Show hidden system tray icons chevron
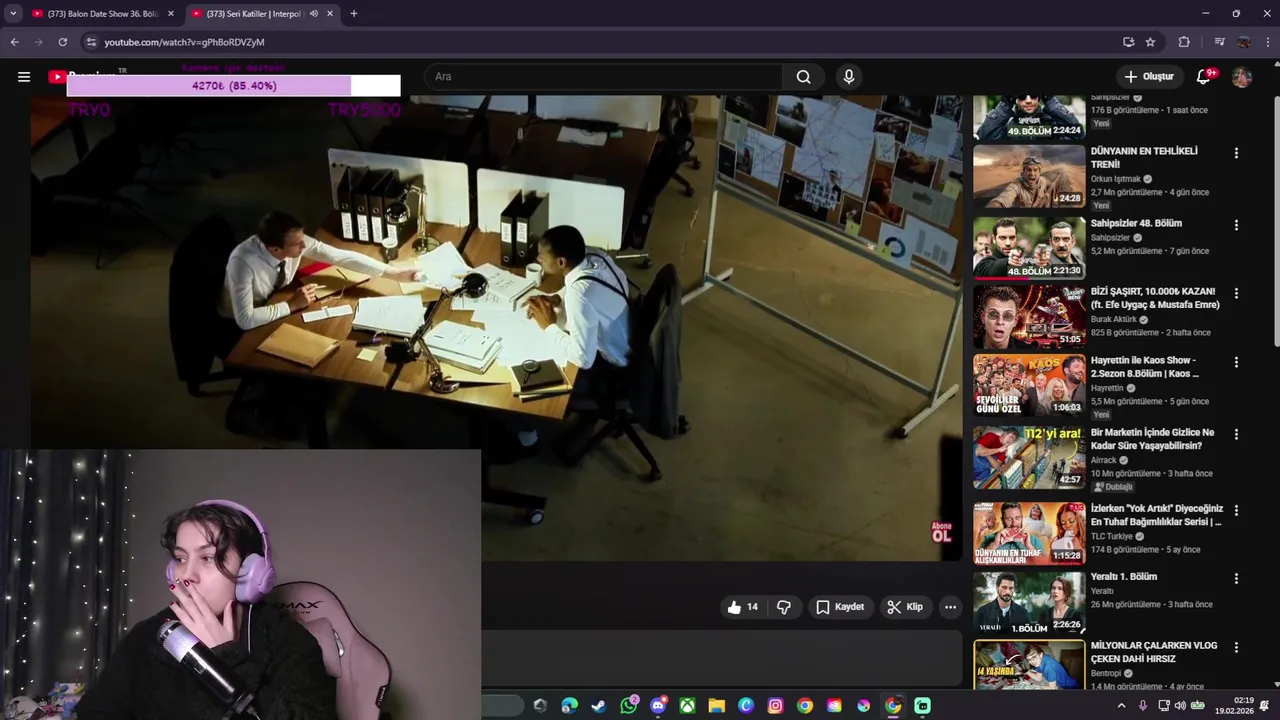1280x720 pixels. (1121, 706)
